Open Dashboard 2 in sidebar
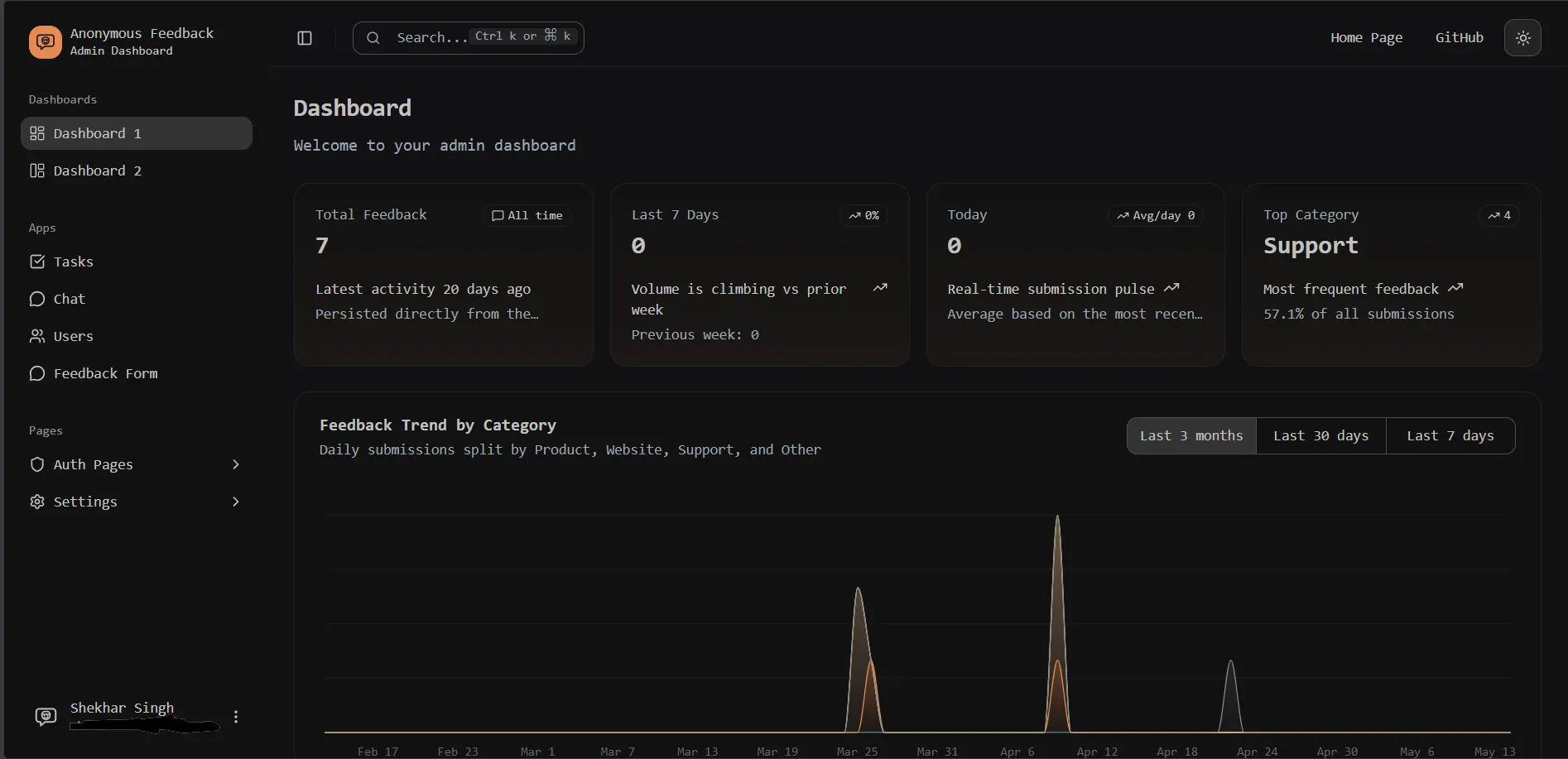 click(137, 171)
